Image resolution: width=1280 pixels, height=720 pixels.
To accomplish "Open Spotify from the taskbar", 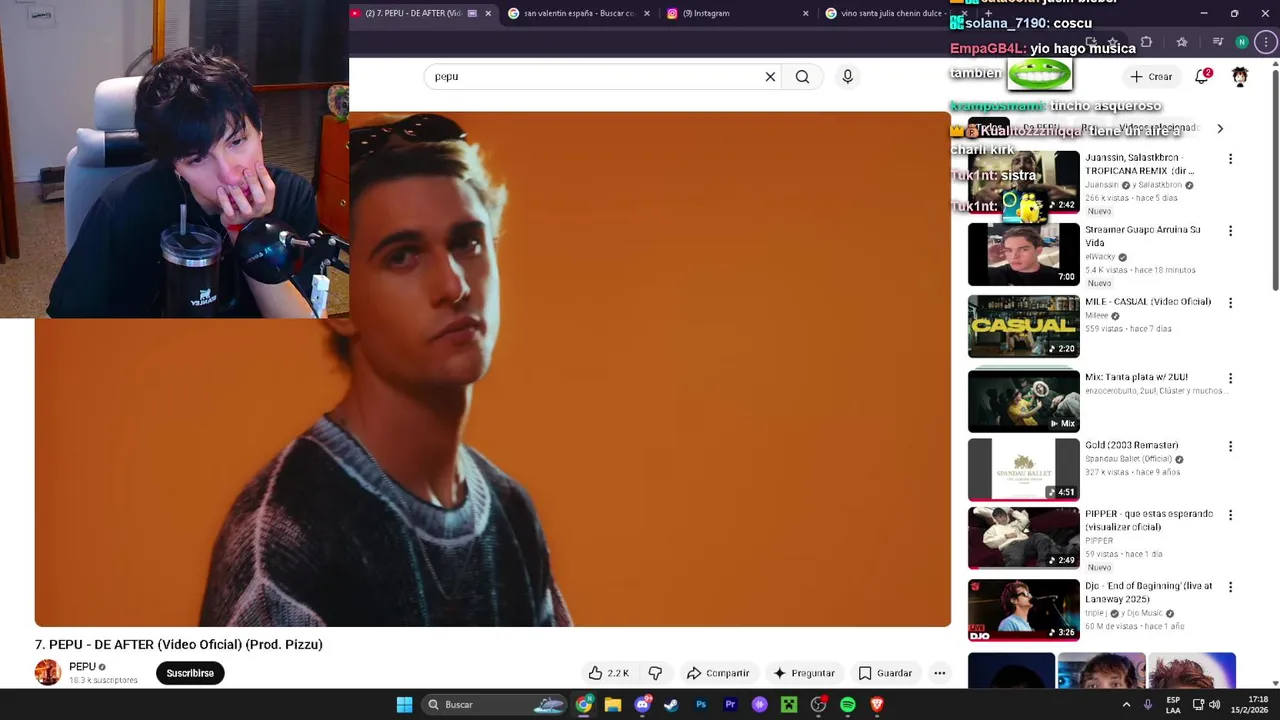I will click(848, 704).
